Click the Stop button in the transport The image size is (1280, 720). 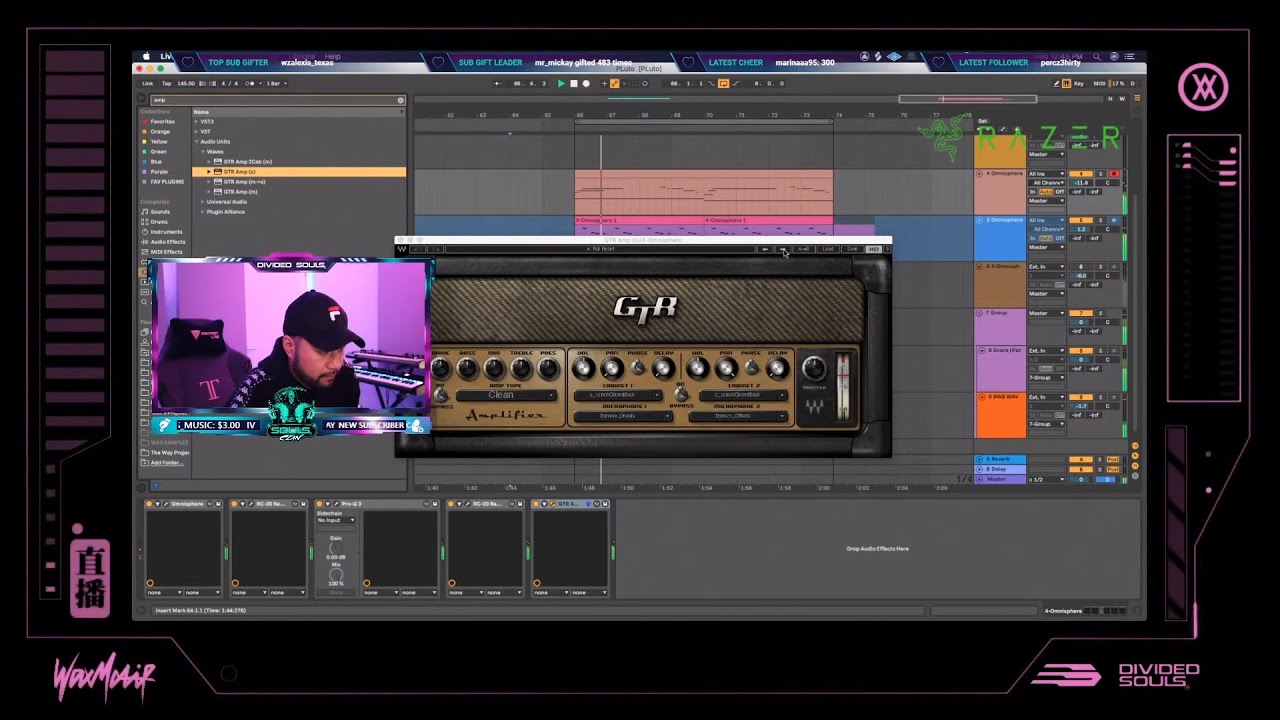[573, 83]
